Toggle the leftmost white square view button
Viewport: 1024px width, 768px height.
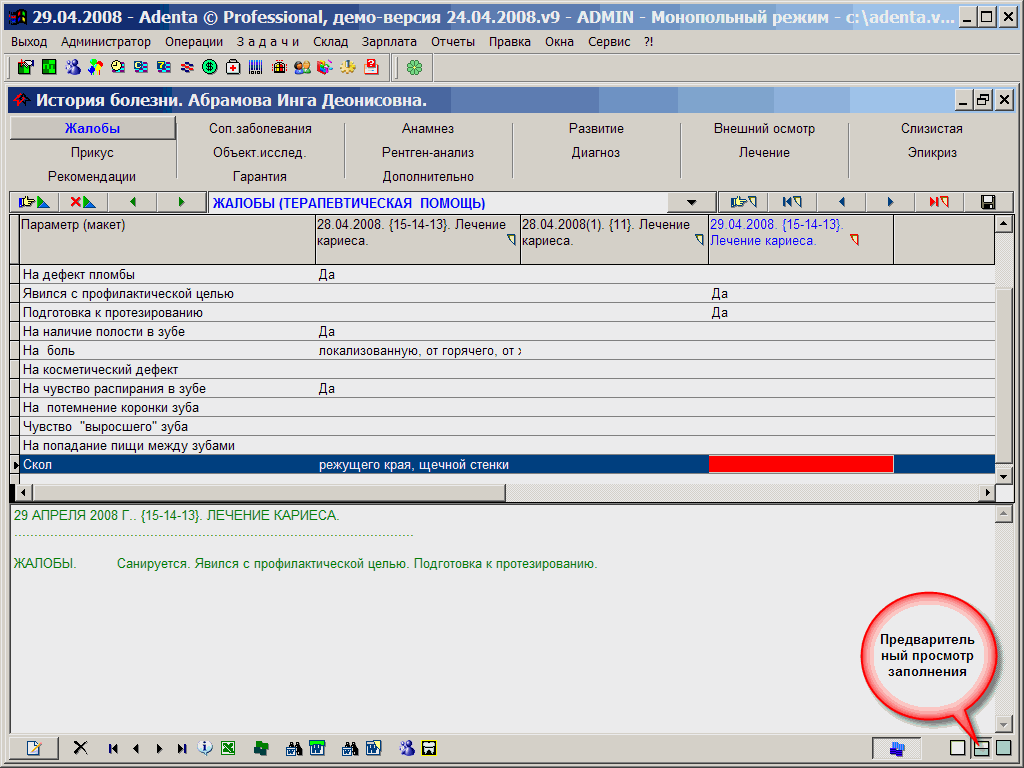(958, 747)
